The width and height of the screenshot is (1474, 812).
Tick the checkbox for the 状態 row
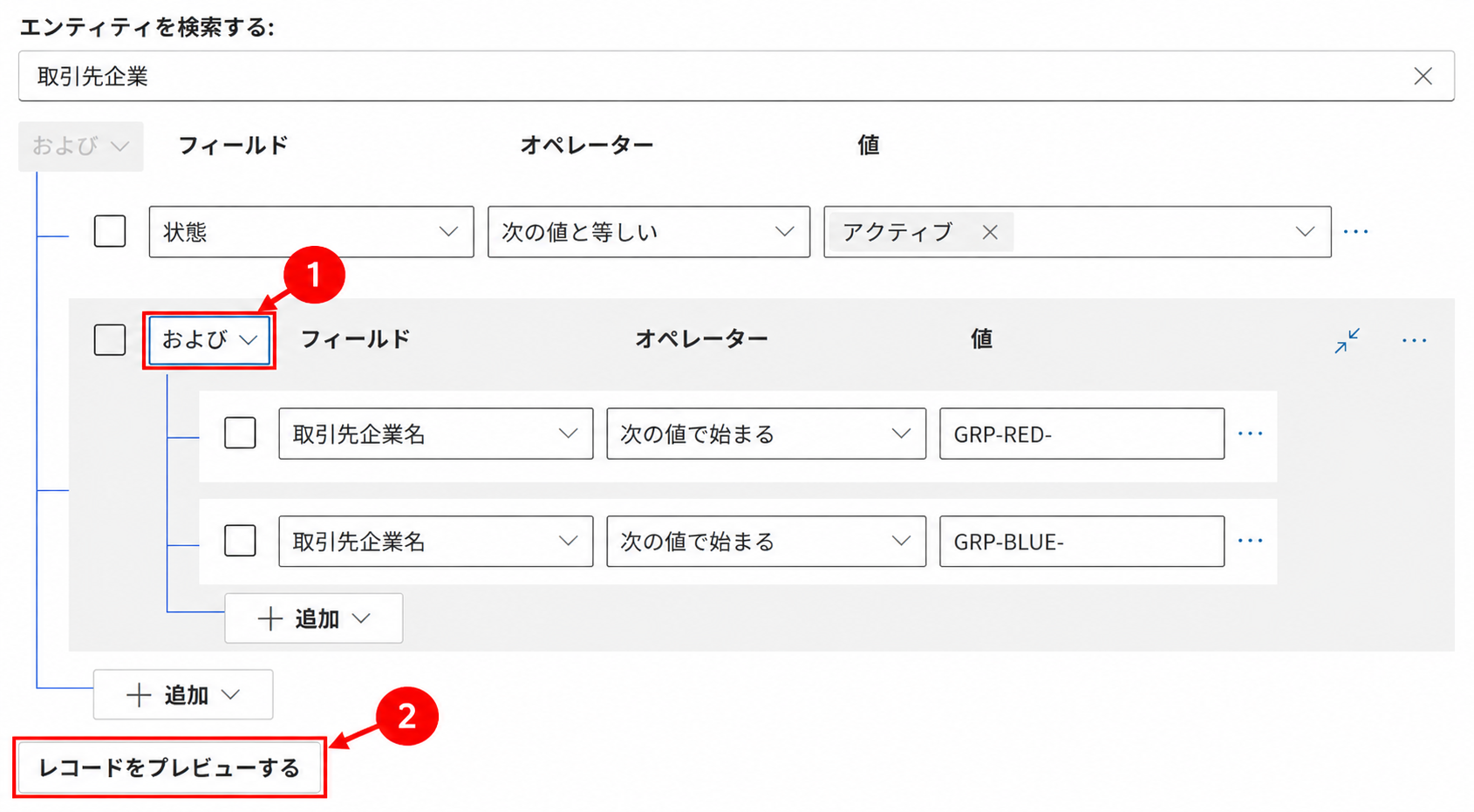click(110, 232)
